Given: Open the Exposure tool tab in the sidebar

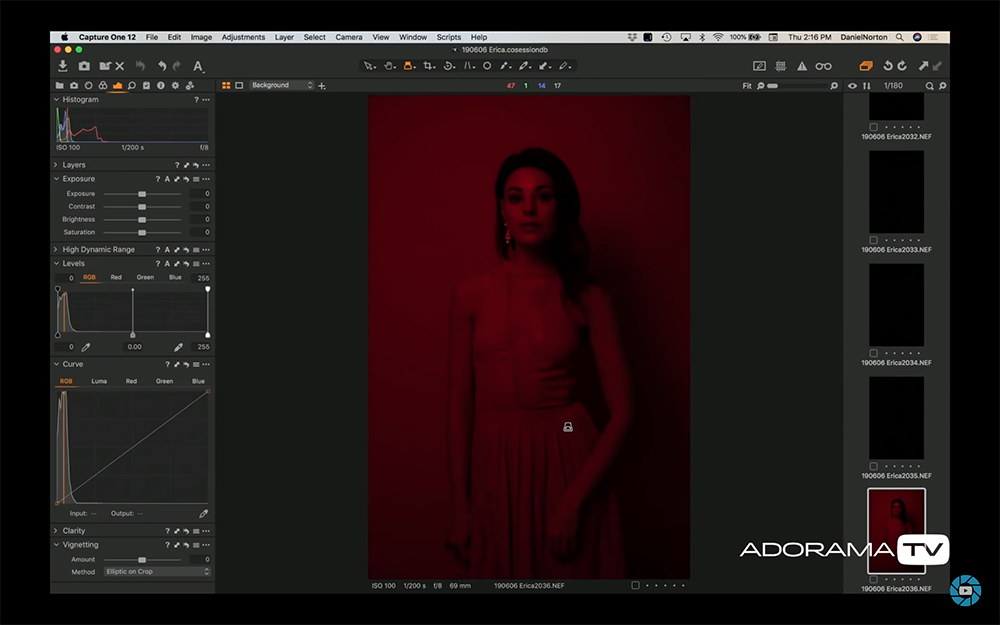Looking at the screenshot, I should 119,85.
